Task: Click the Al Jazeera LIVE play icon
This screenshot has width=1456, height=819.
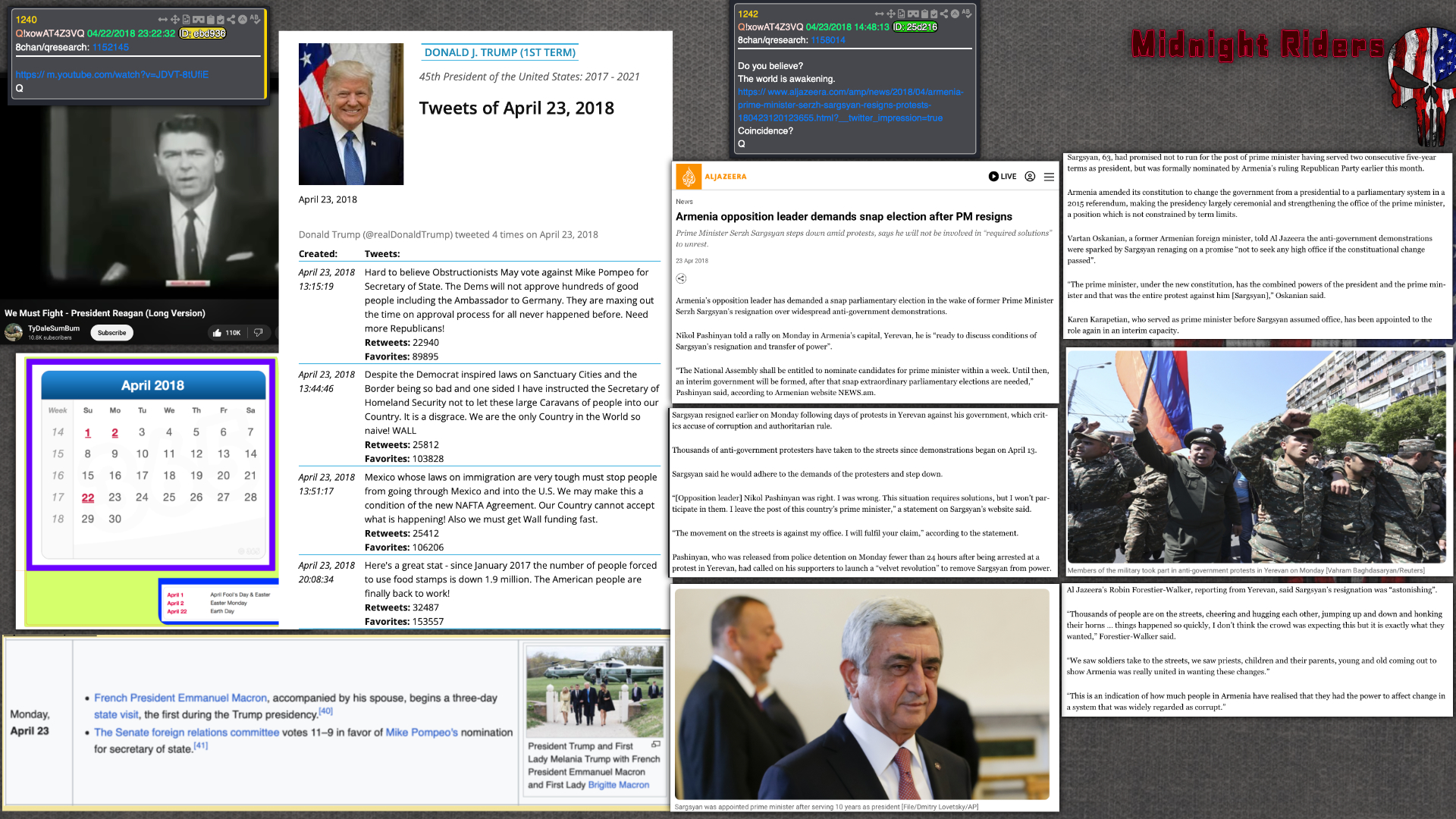Action: (993, 177)
